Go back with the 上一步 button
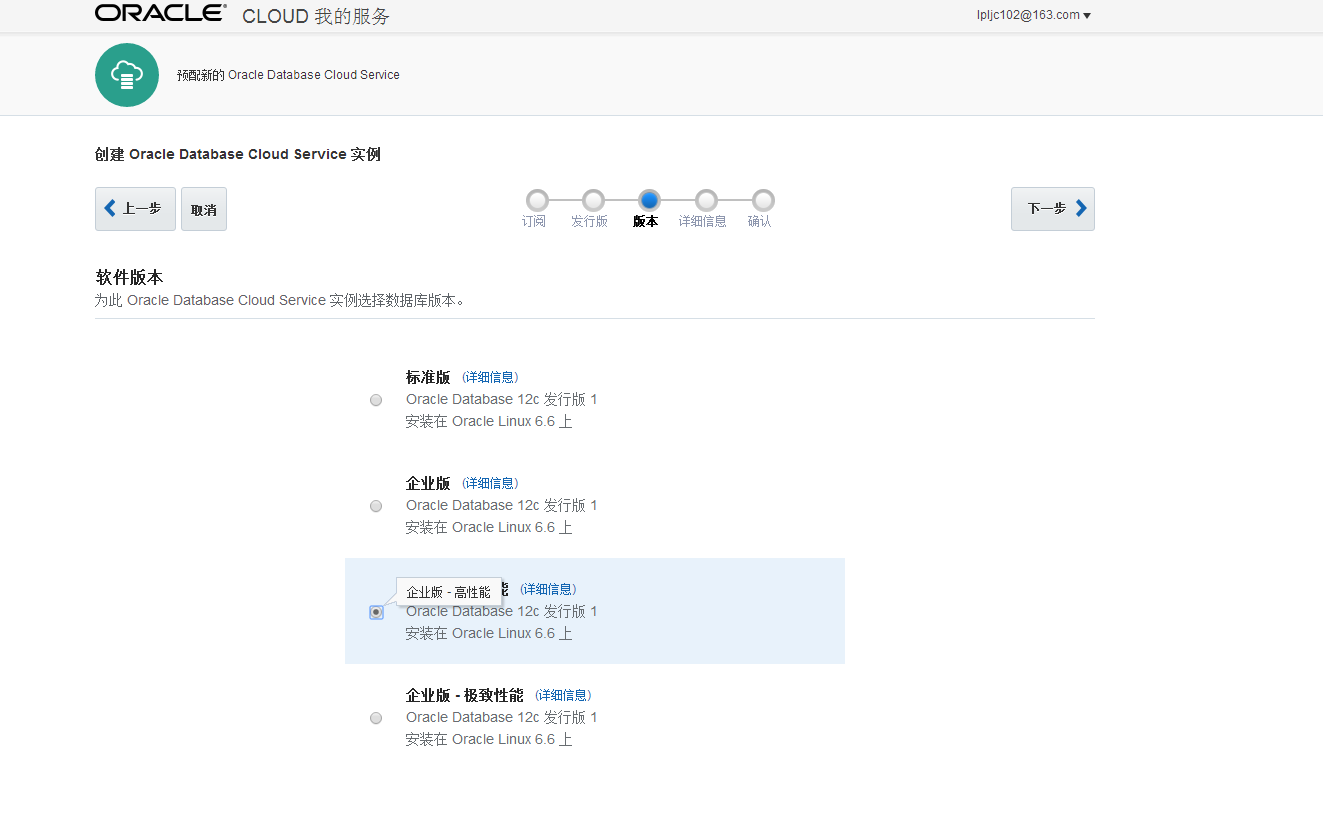 (x=135, y=209)
